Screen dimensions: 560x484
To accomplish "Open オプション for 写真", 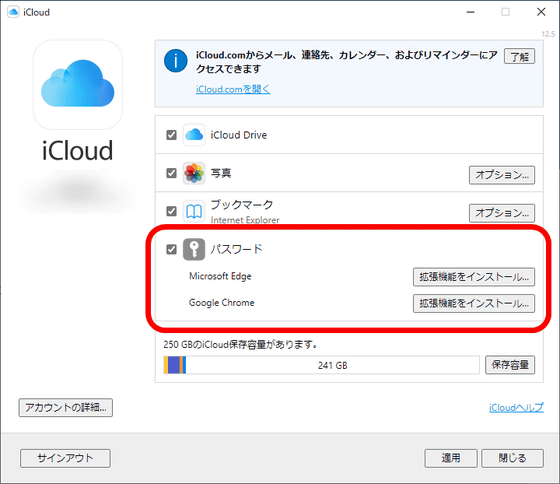I will click(x=502, y=175).
